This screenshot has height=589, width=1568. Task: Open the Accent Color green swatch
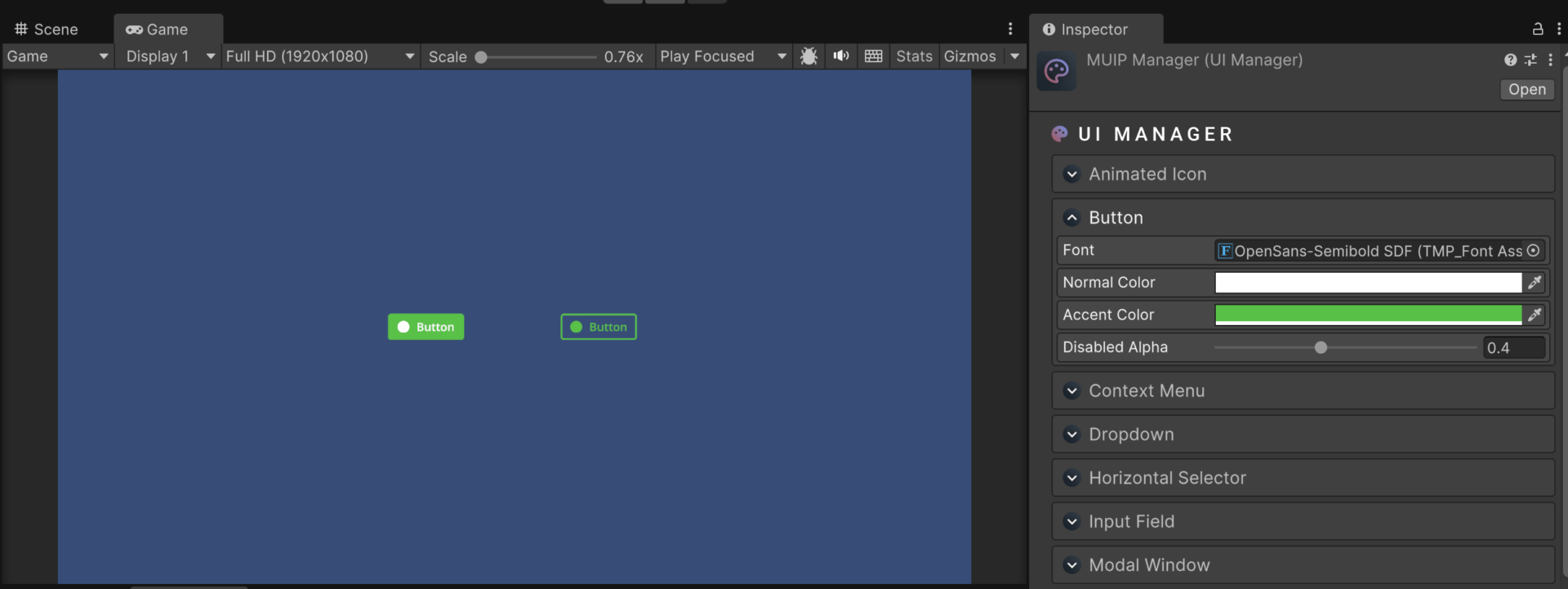click(1368, 315)
